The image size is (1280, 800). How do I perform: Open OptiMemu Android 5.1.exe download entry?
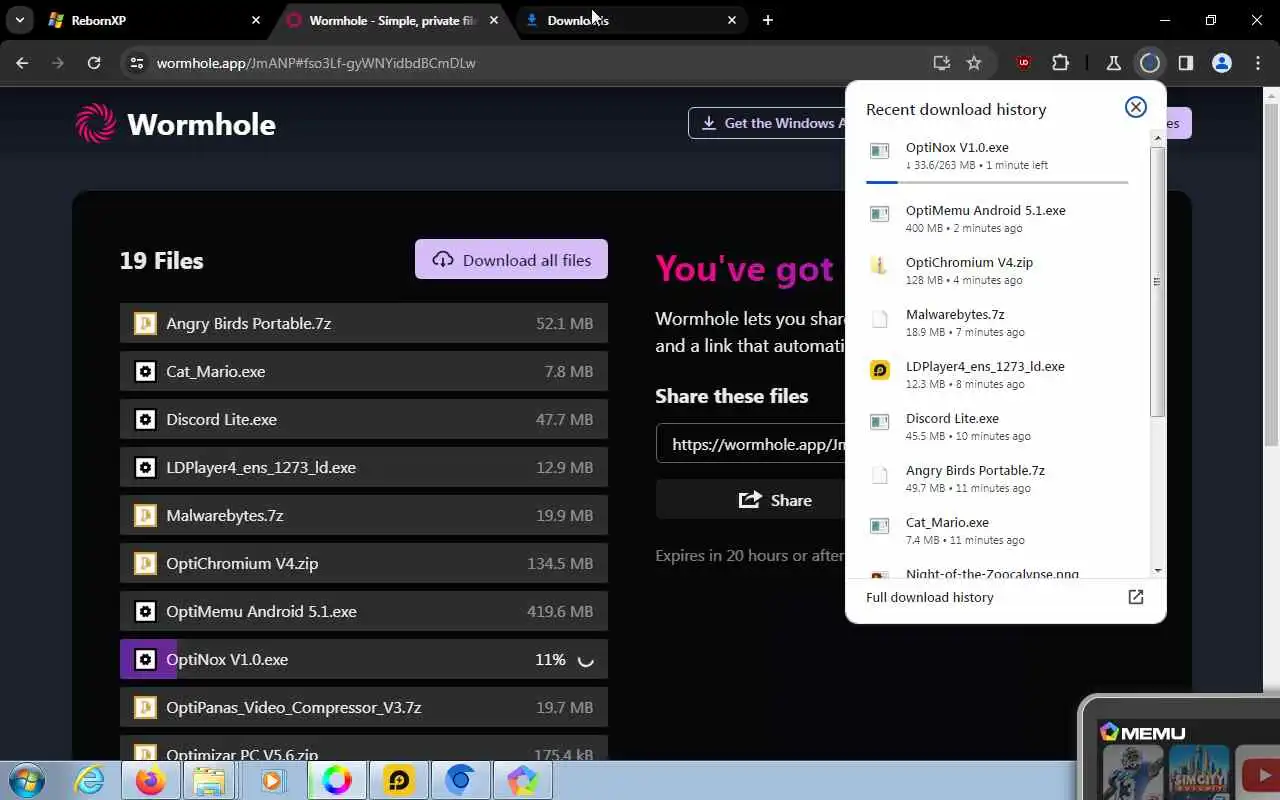pyautogui.click(x=997, y=219)
